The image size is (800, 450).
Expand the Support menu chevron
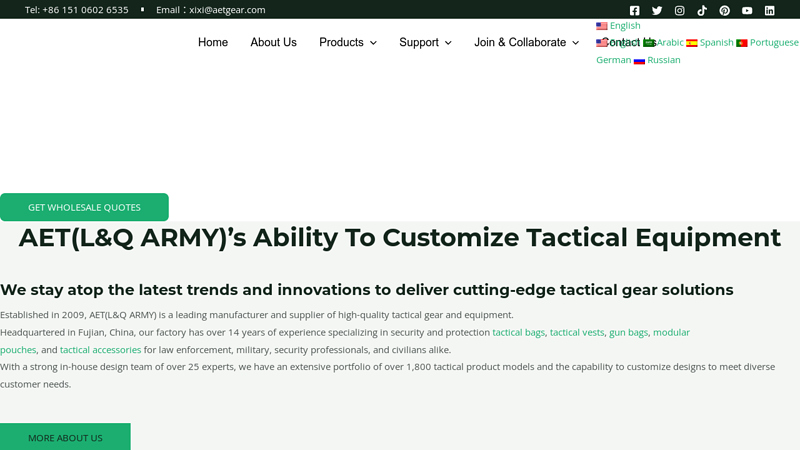(x=448, y=43)
